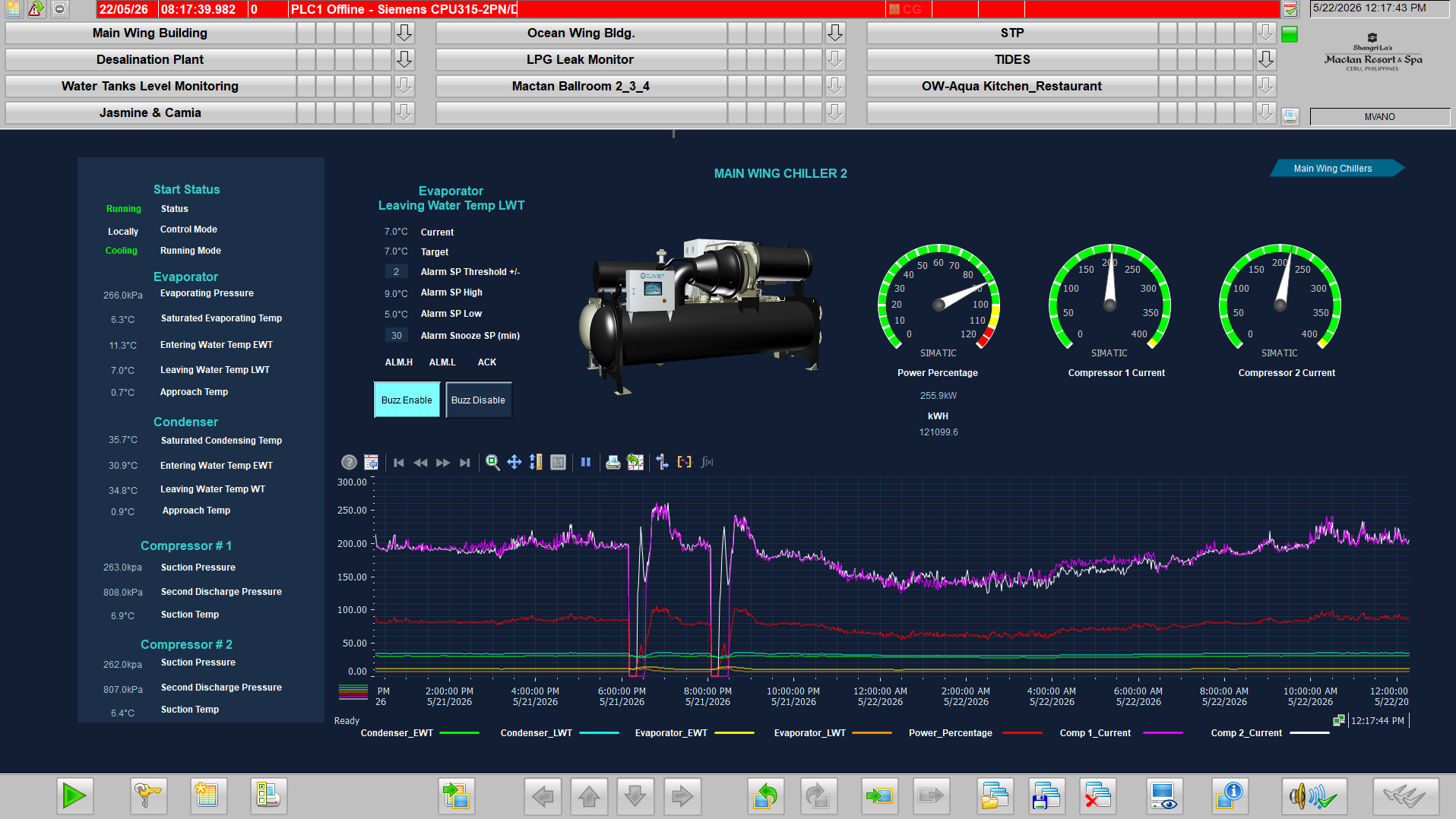Reset trend to original 1:1 view
The width and height of the screenshot is (1456, 819).
pos(558,462)
